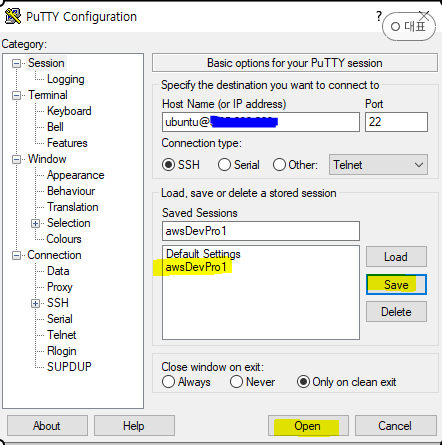Open the Colours settings category

tap(64, 239)
